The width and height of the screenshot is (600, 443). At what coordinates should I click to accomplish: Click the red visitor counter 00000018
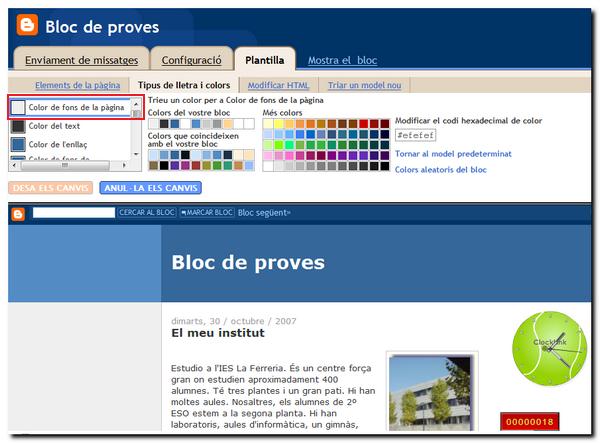click(528, 421)
